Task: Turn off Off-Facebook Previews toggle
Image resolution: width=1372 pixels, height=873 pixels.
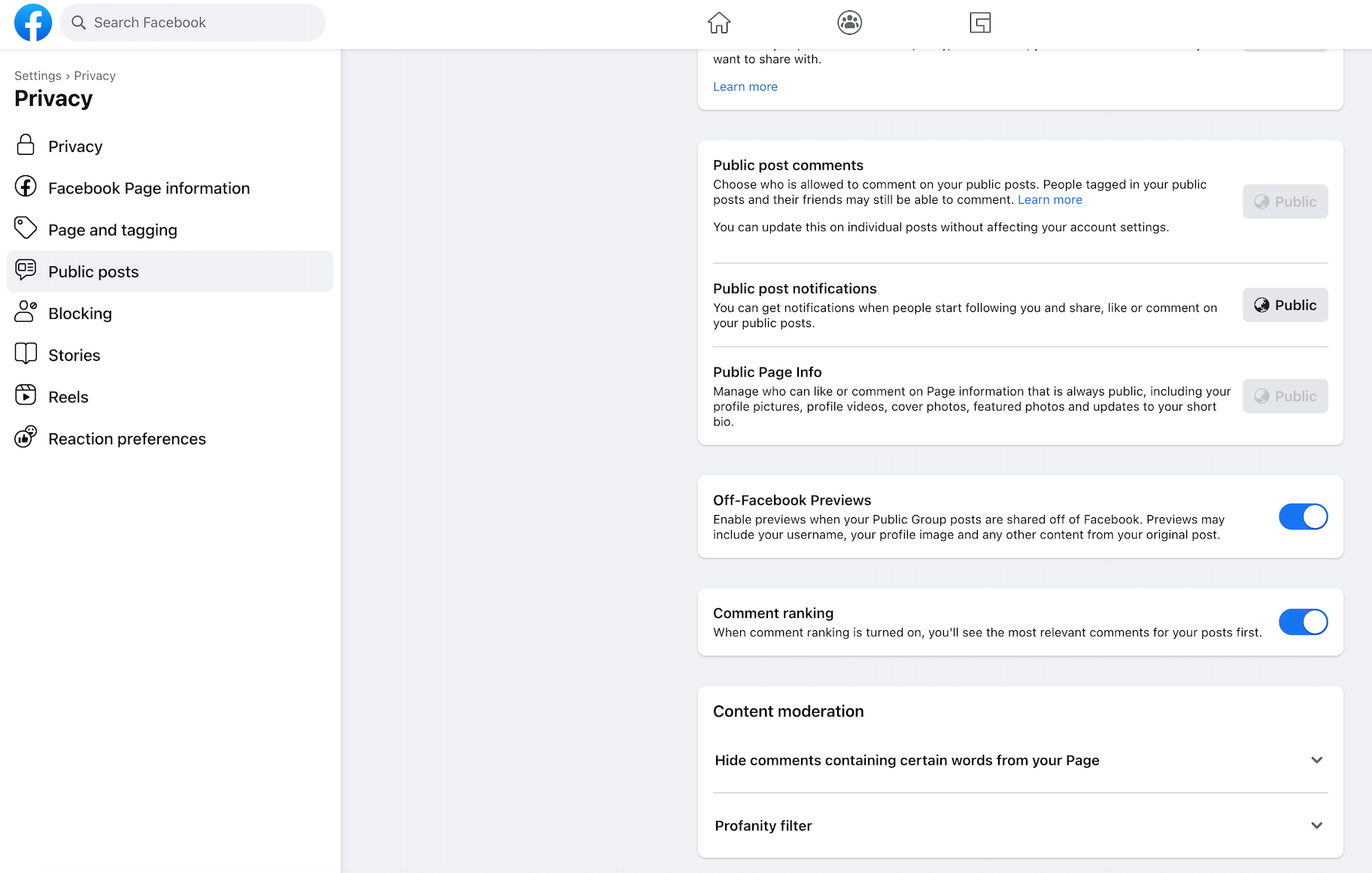Action: pyautogui.click(x=1303, y=517)
